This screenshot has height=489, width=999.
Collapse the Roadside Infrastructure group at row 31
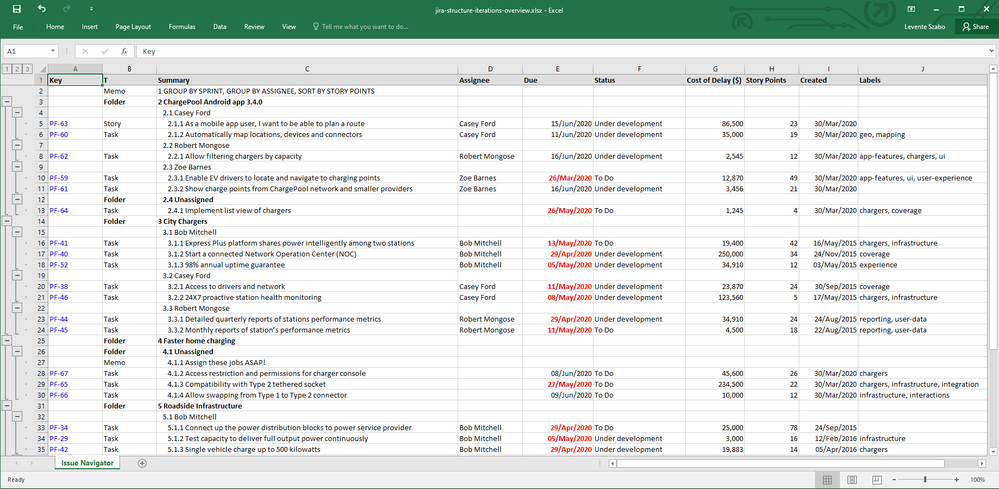pos(7,406)
